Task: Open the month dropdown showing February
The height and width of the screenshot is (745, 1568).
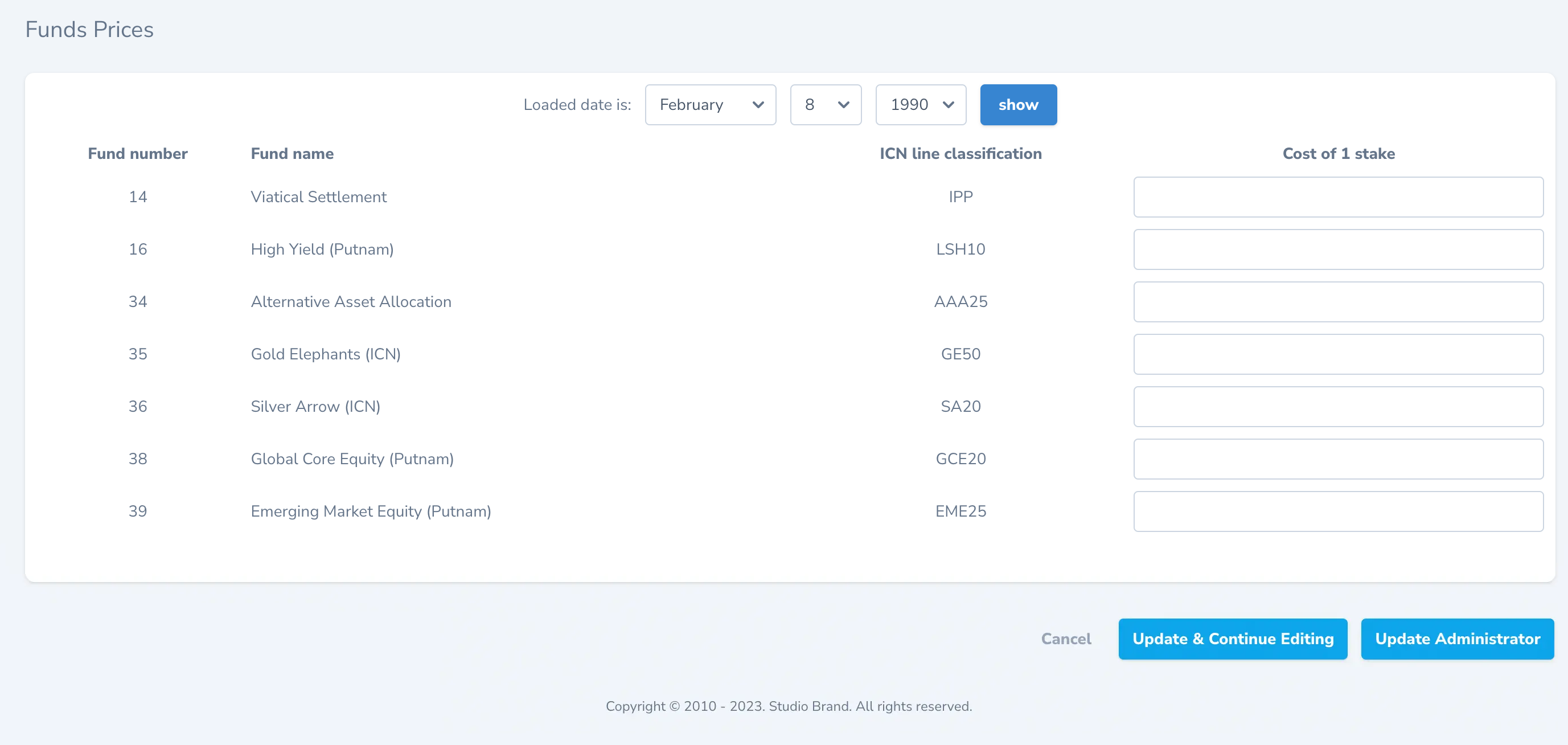Action: tap(711, 104)
